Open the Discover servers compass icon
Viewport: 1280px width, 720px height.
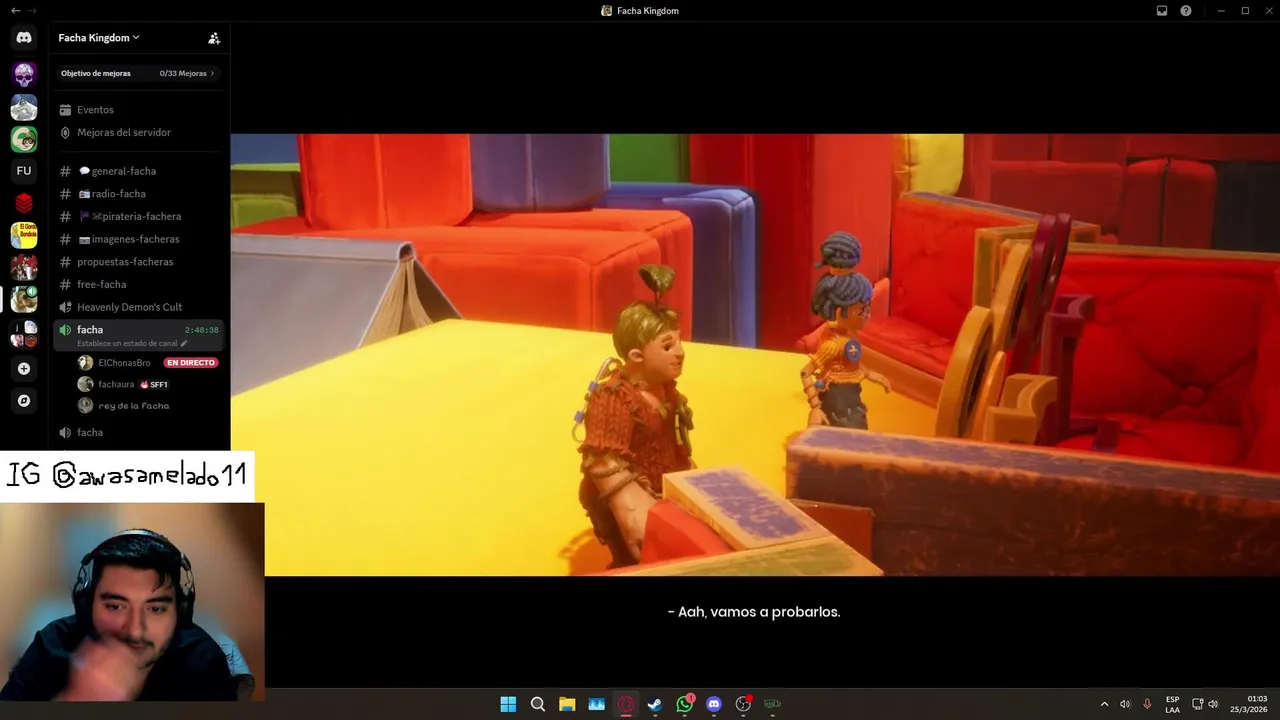point(24,401)
